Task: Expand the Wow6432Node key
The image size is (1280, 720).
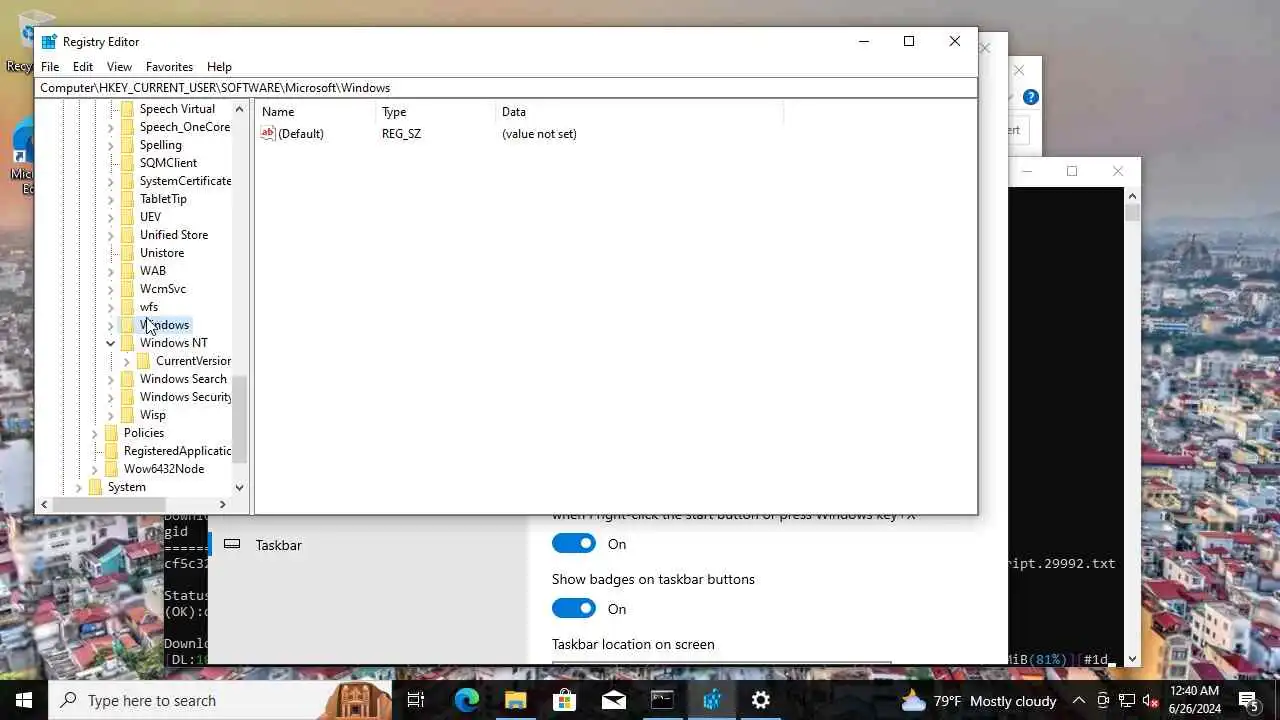Action: (x=95, y=469)
